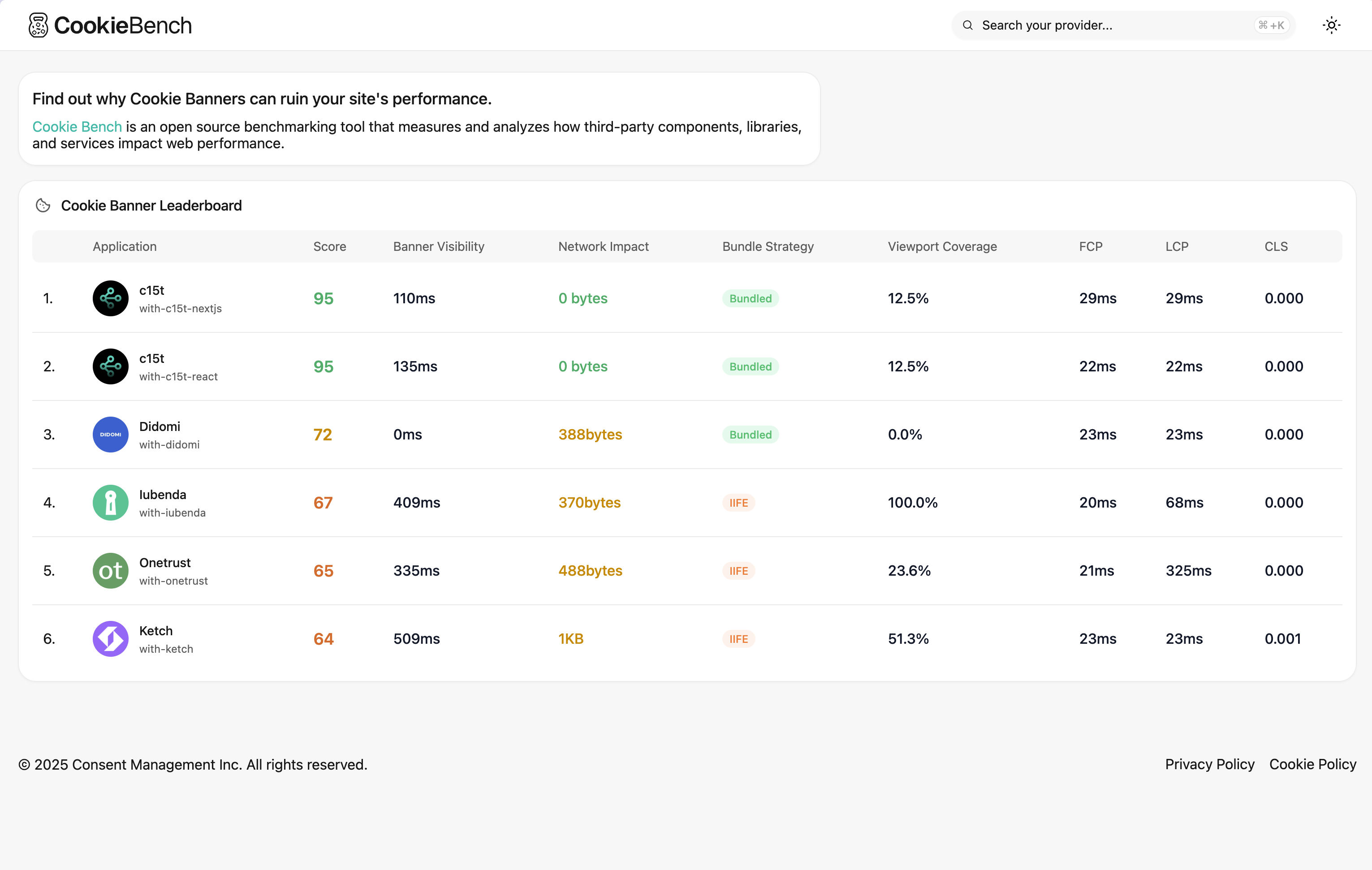Screen dimensions: 1372x870
Task: Sort by the Score column header
Action: (330, 246)
